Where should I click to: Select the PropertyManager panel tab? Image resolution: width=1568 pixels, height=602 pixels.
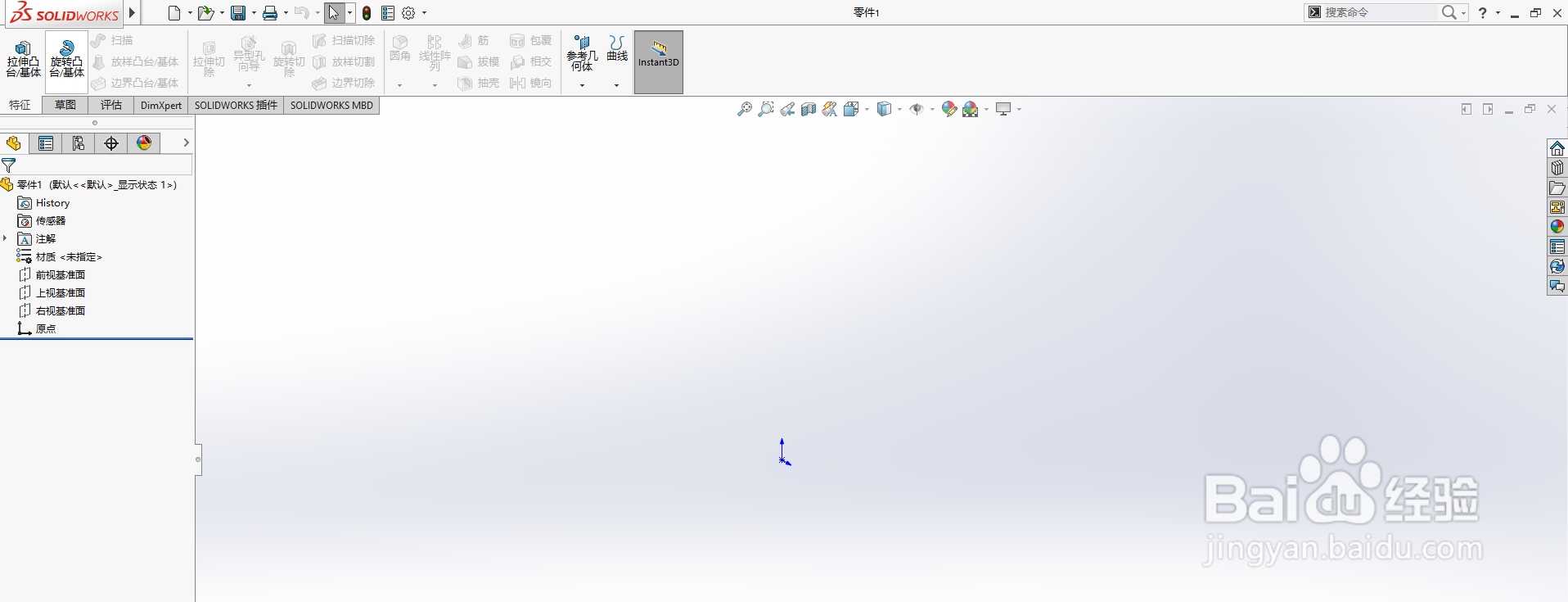[46, 143]
